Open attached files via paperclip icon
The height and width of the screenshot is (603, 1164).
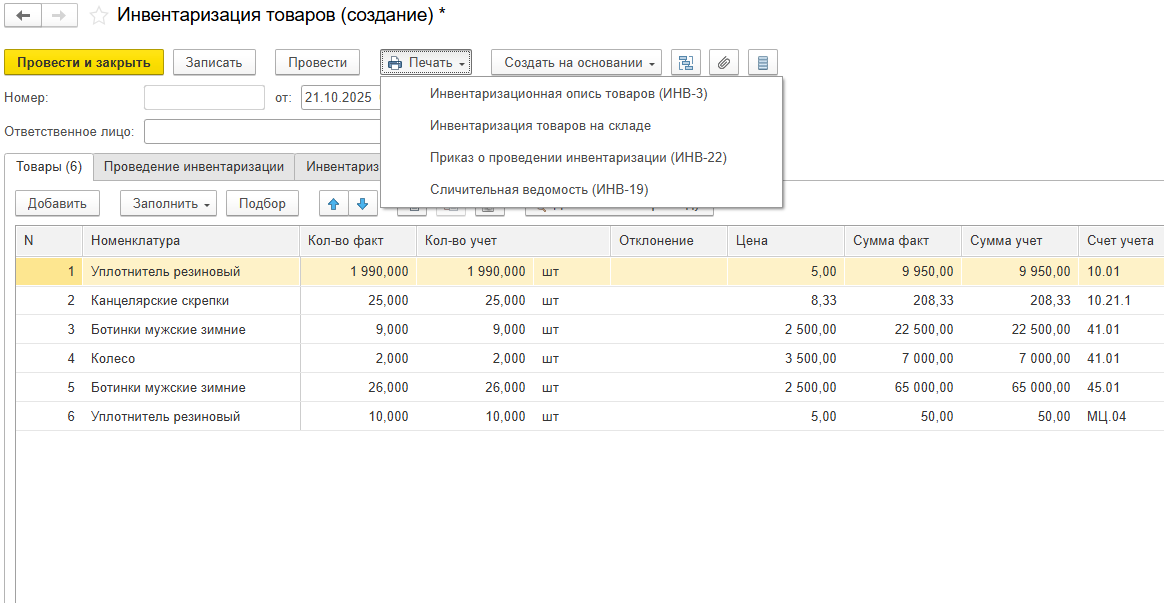pos(724,62)
